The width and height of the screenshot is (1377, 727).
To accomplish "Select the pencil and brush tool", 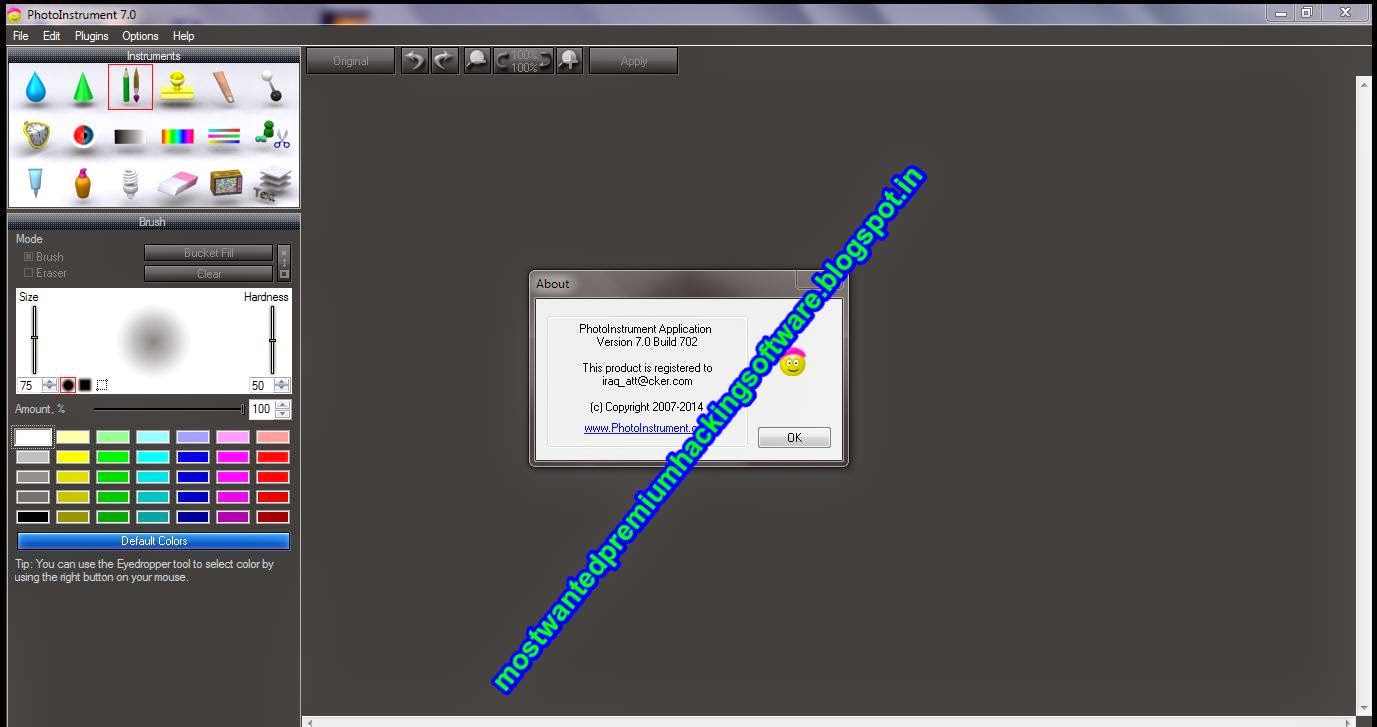I will [x=130, y=87].
